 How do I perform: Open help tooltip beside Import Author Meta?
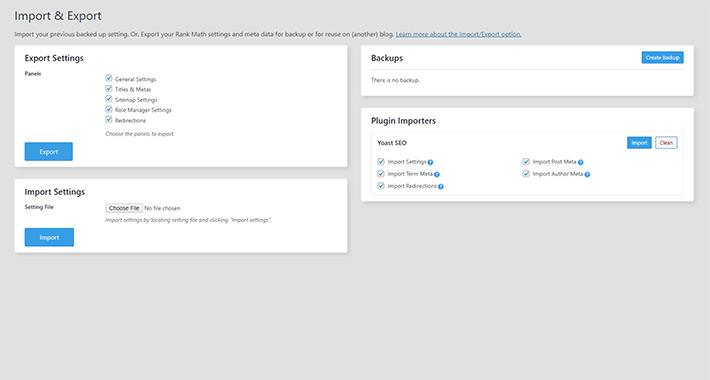click(587, 174)
